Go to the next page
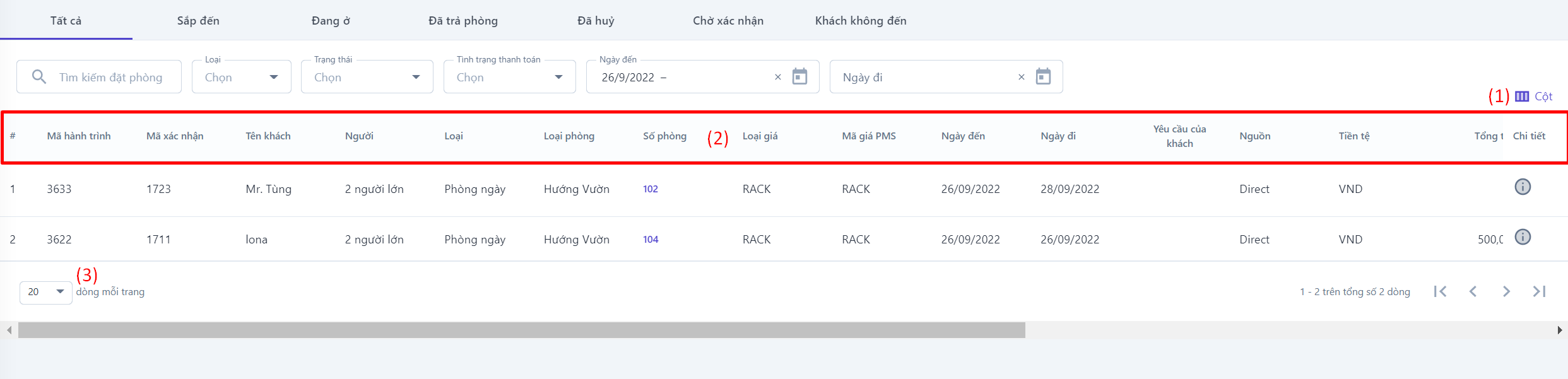This screenshot has width=1568, height=379. (1506, 291)
